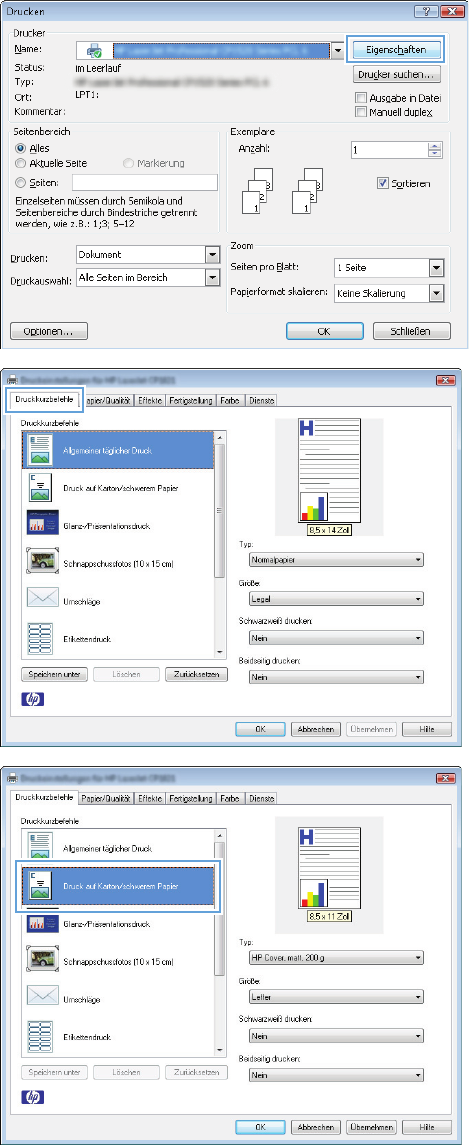Click the Drucker suchen... button
This screenshot has height=1145, width=469.
click(395, 74)
